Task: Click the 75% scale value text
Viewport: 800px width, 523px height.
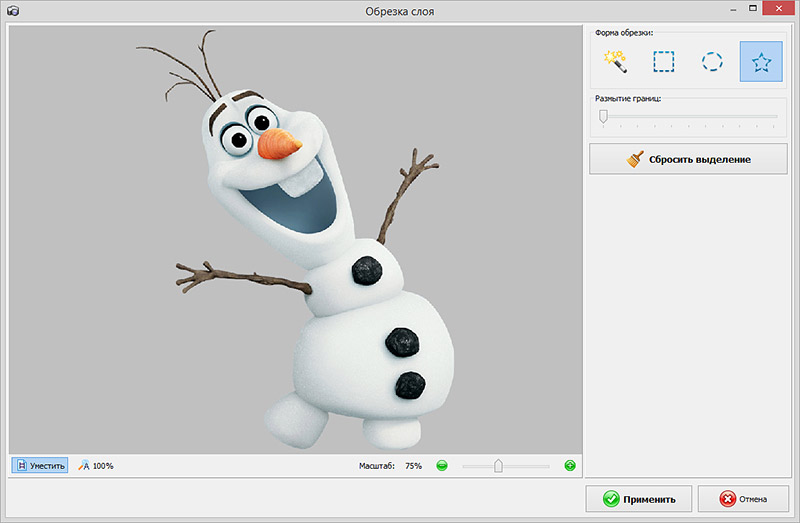Action: point(413,466)
